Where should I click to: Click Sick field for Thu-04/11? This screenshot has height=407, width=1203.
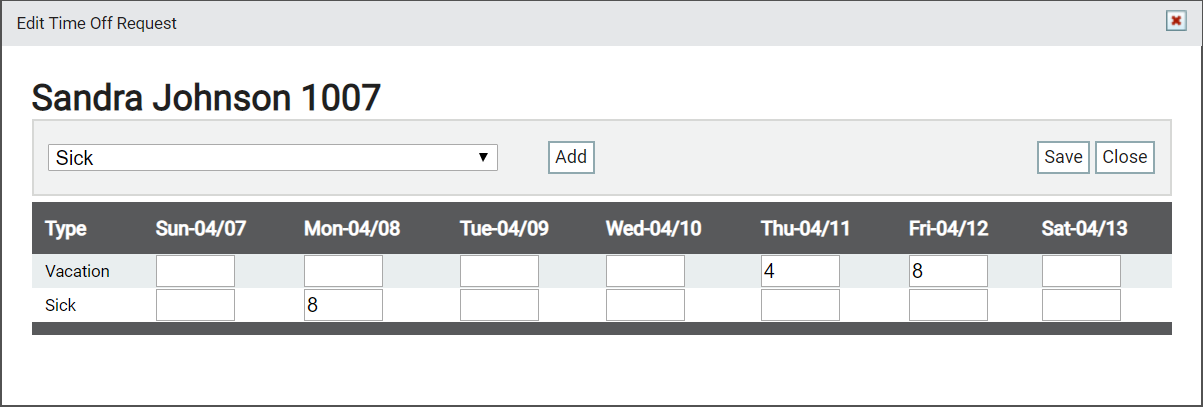point(800,305)
